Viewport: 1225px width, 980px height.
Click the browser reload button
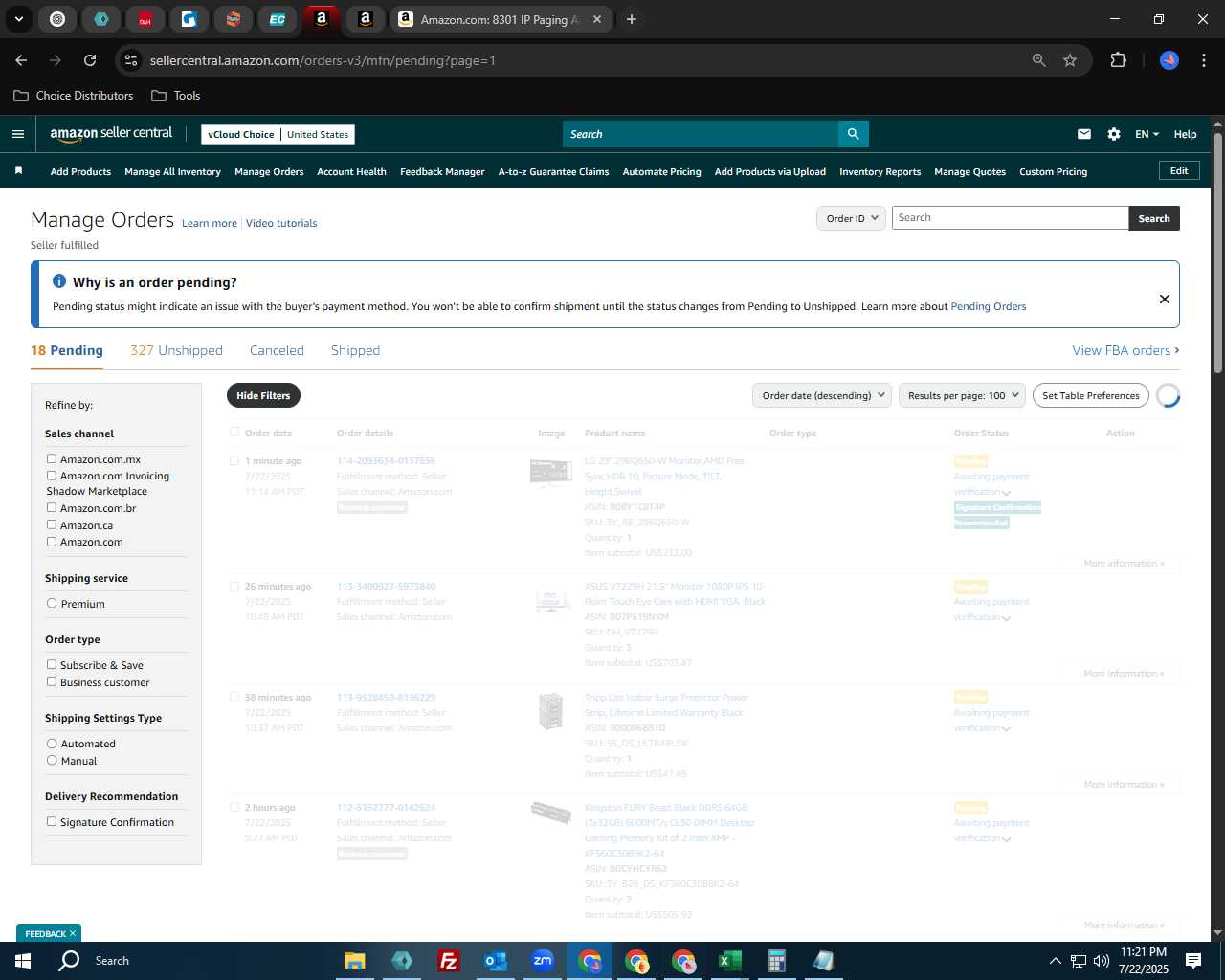pos(90,60)
